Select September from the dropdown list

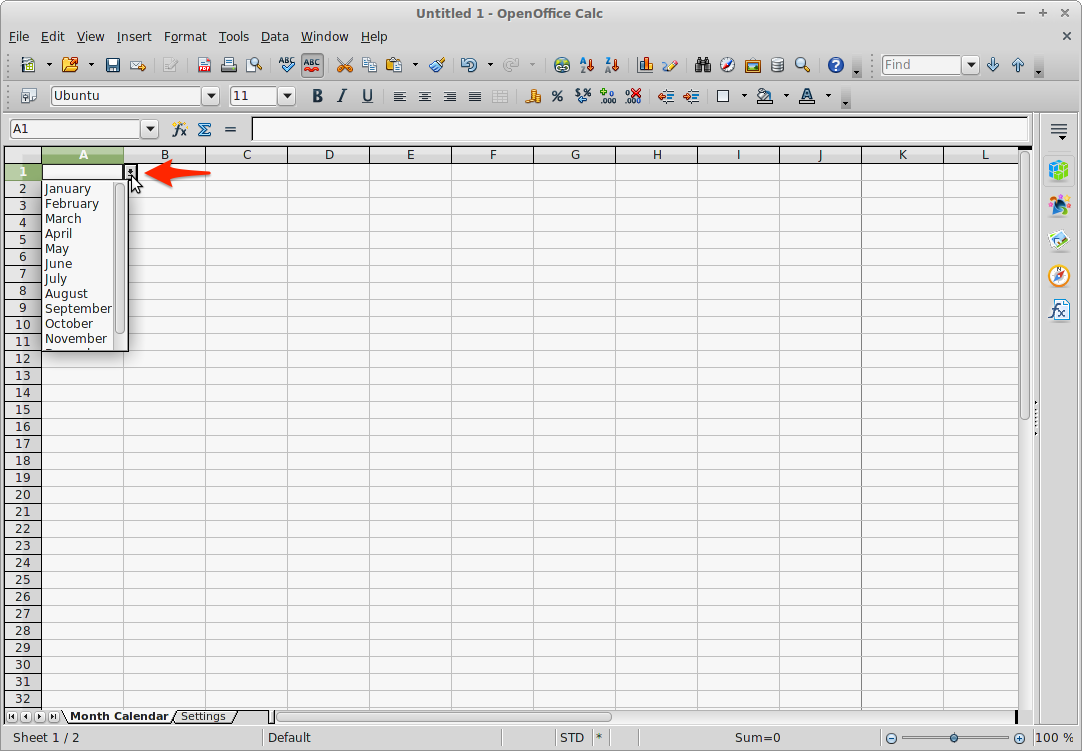tap(78, 309)
